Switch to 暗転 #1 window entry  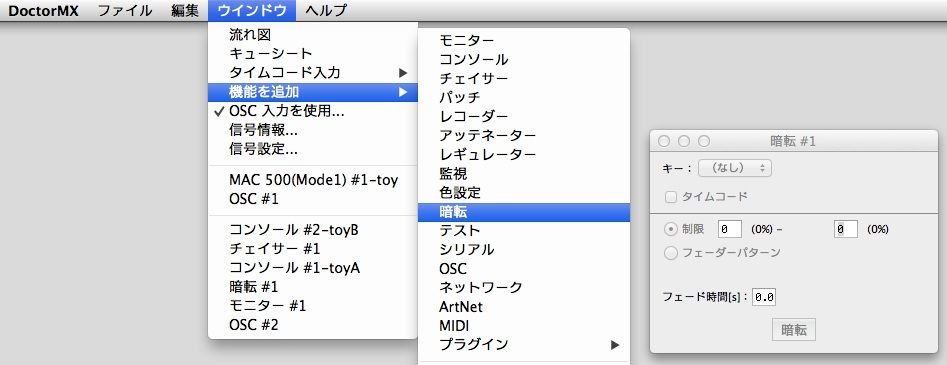coord(313,286)
